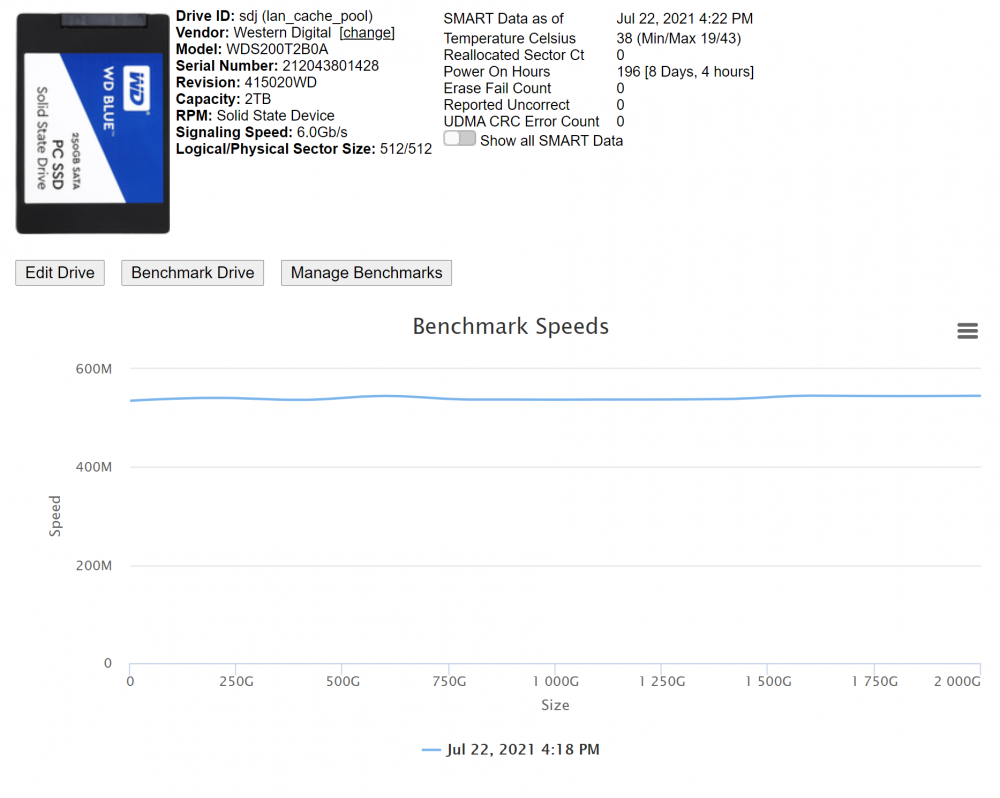Viewport: 1000px width, 798px height.
Task: Click Logical/Physical Sector Size 512/512 text
Action: (x=304, y=149)
